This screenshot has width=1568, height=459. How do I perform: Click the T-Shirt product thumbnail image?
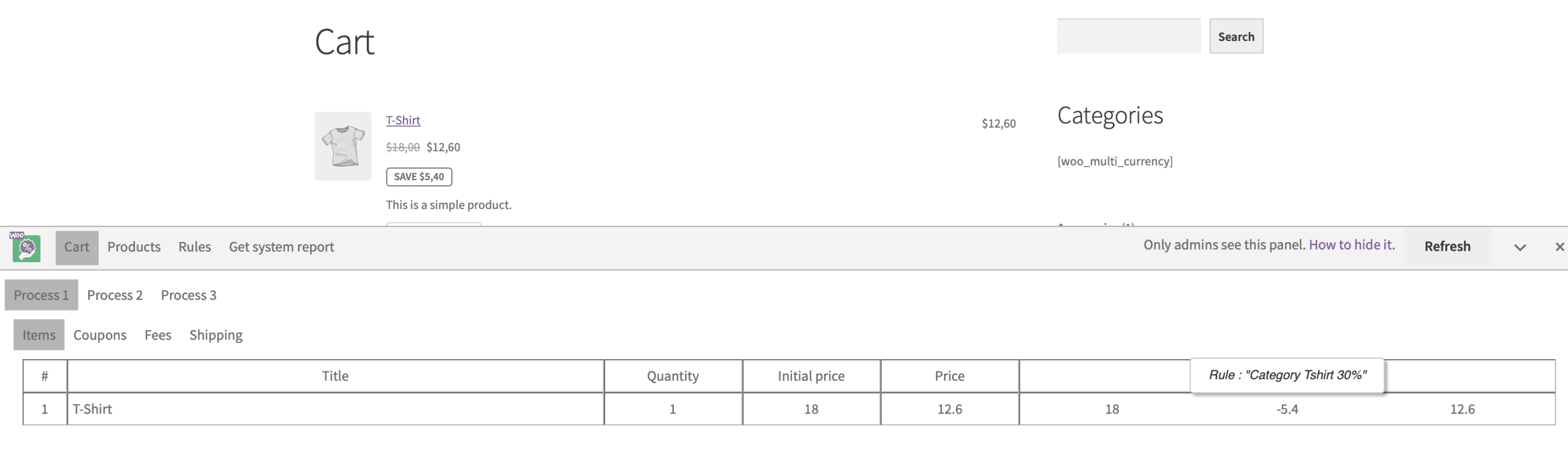click(x=343, y=146)
